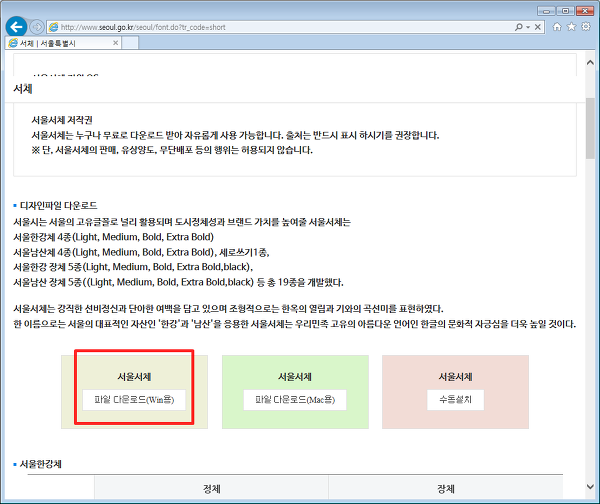The image size is (600, 504).
Task: Click the 서체 page heading
Action: tap(23, 89)
